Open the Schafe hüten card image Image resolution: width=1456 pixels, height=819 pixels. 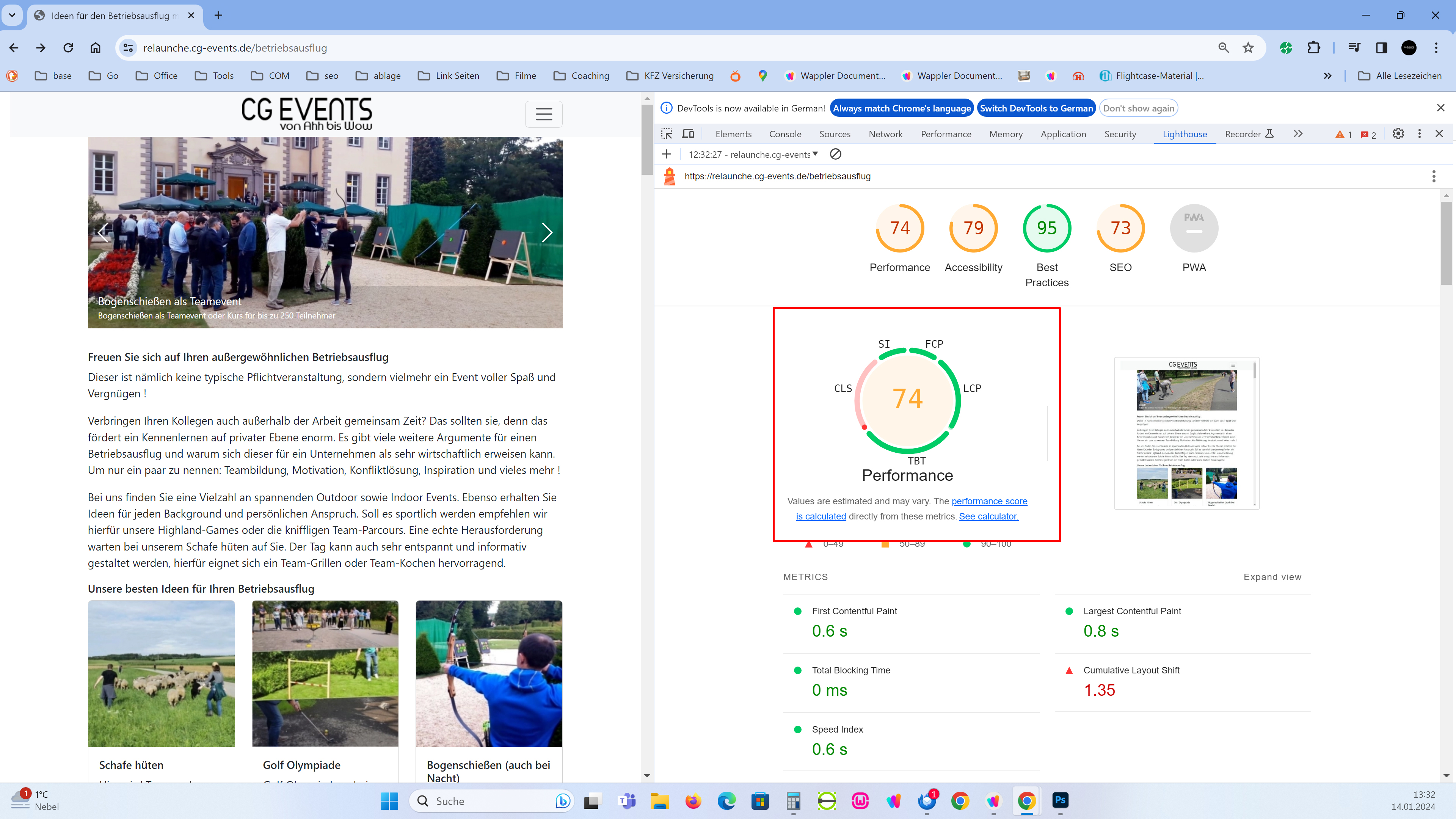(x=161, y=674)
